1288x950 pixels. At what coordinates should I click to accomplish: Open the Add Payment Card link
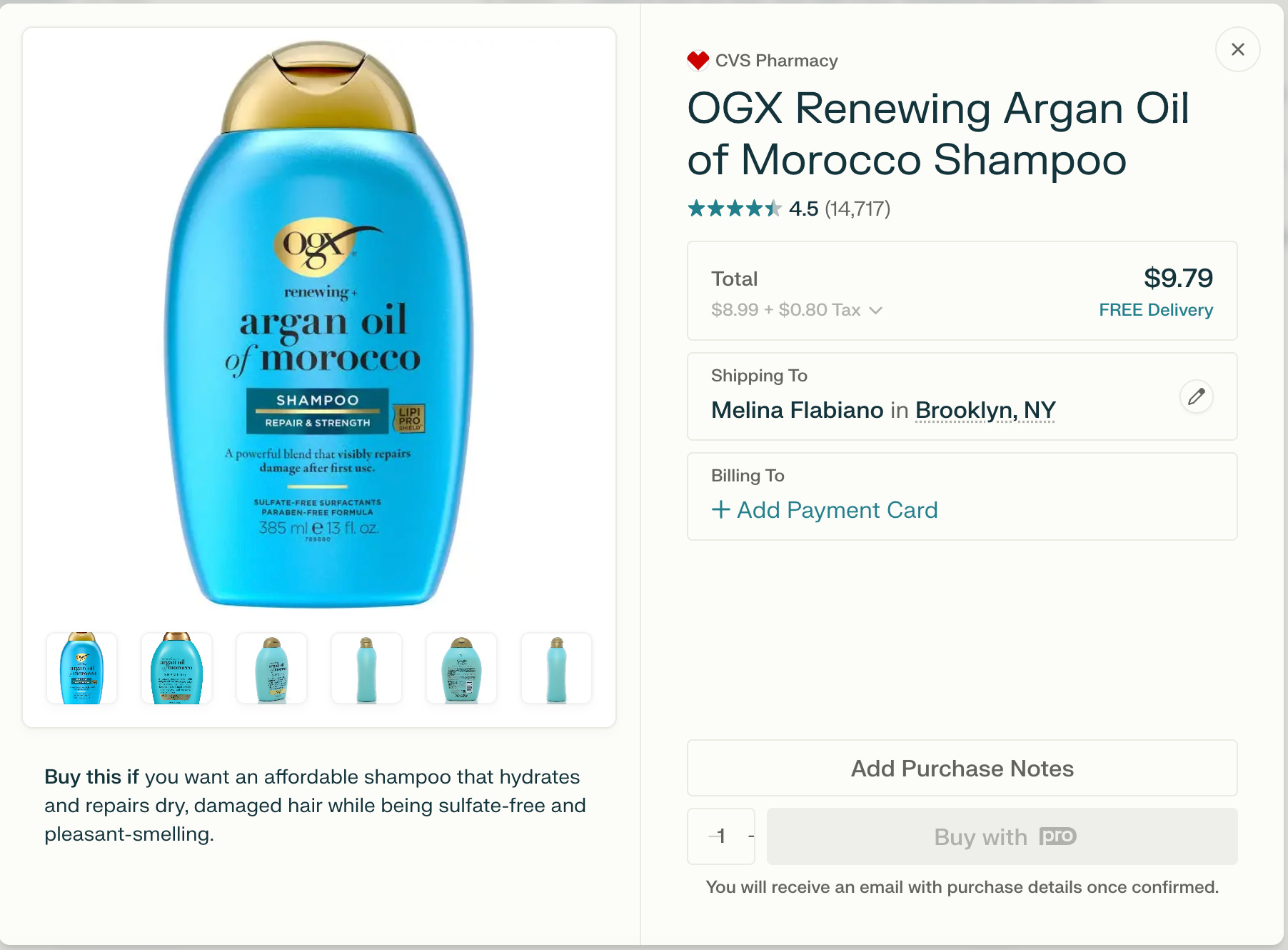point(825,510)
